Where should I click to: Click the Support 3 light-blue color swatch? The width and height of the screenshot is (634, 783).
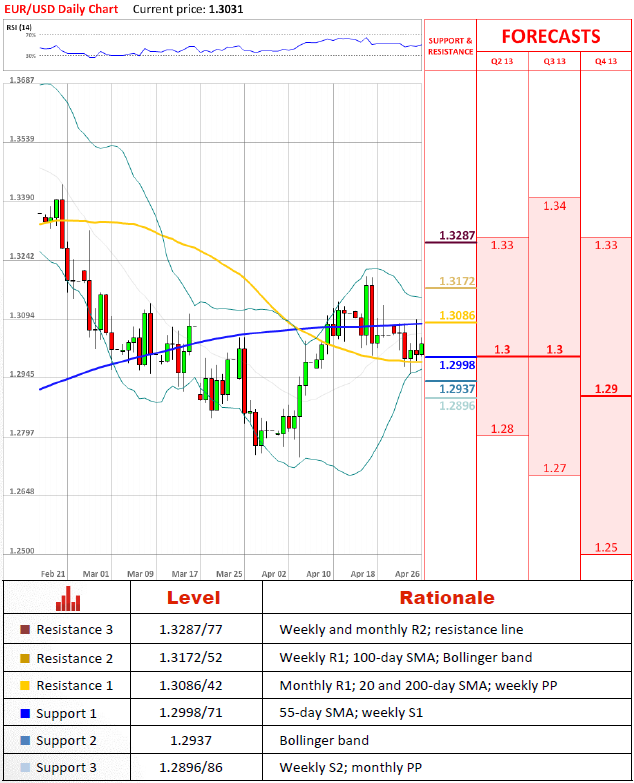click(x=25, y=767)
